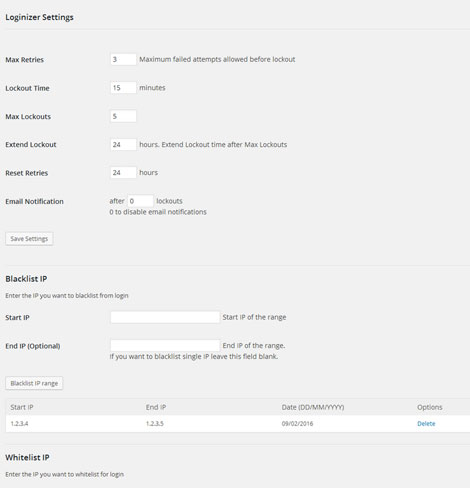
Task: Focus the Reset Retries hours field
Action: click(x=123, y=173)
